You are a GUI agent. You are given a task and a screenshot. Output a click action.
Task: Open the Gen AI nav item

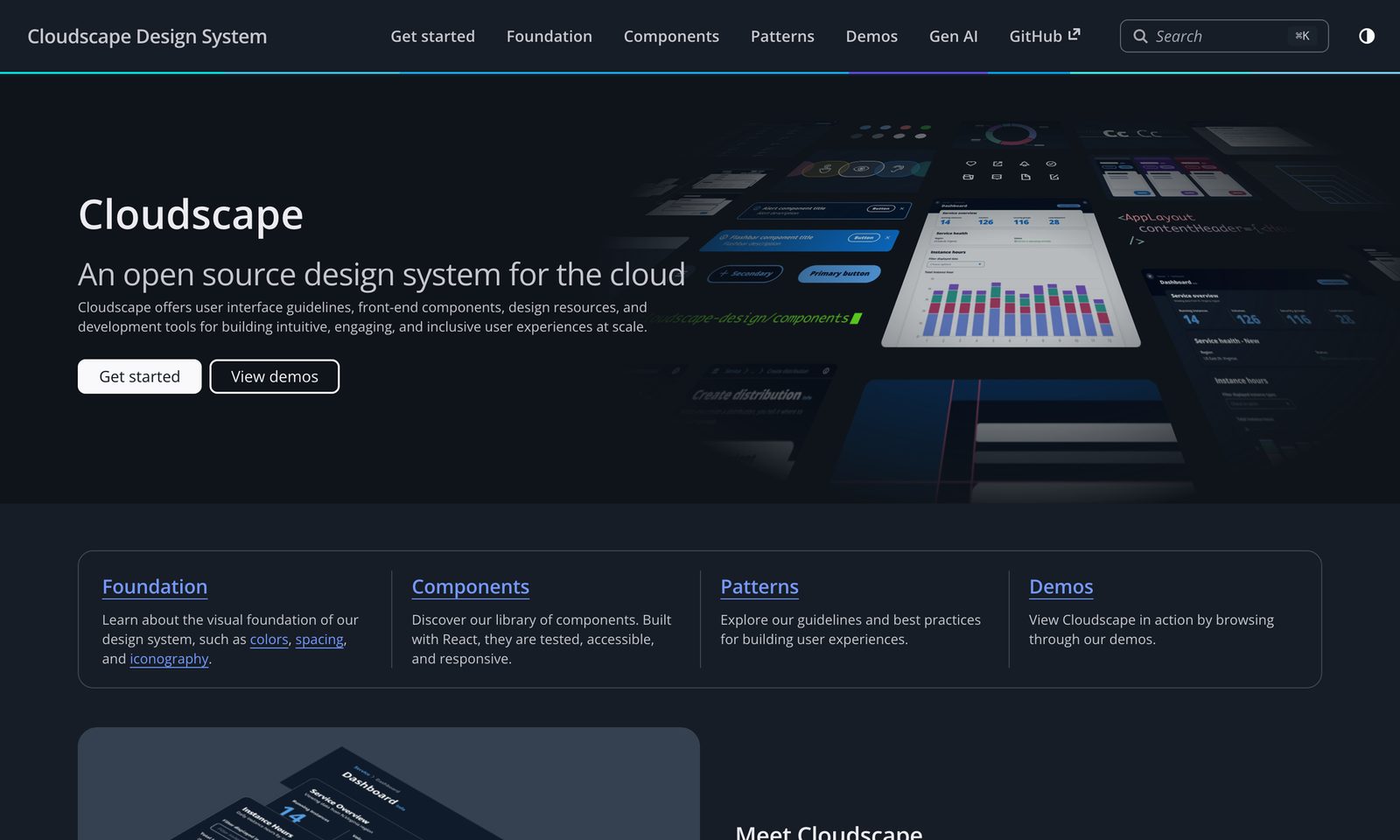click(953, 36)
